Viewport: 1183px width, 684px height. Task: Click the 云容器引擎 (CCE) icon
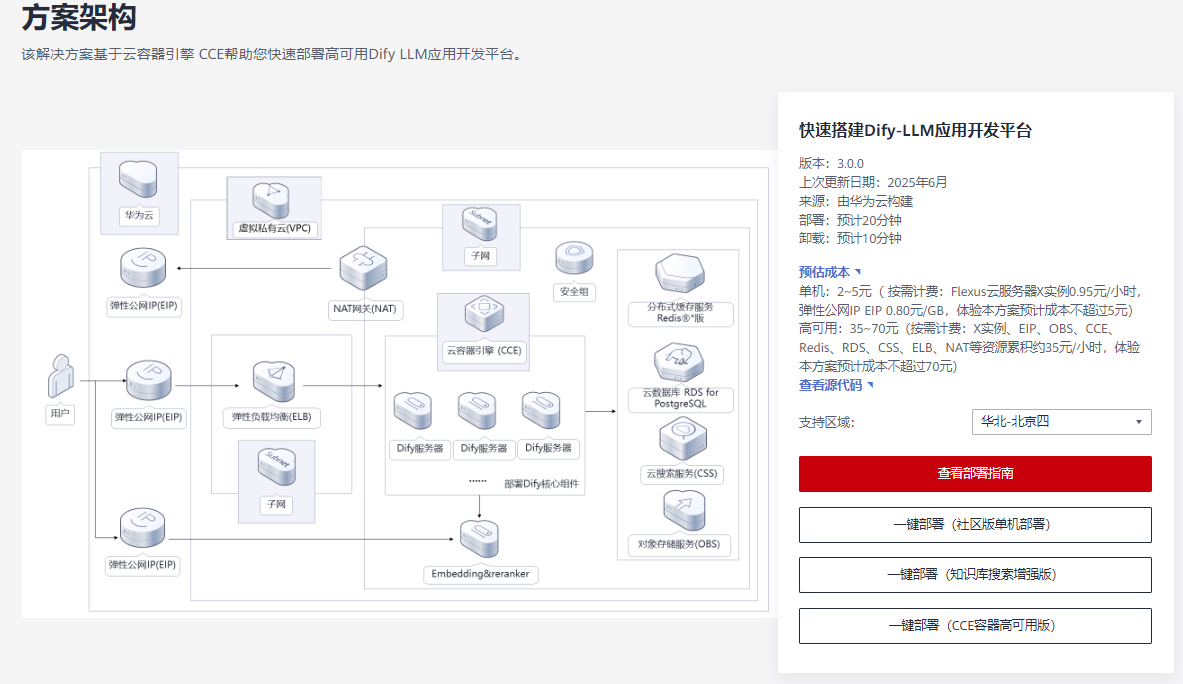click(x=484, y=314)
